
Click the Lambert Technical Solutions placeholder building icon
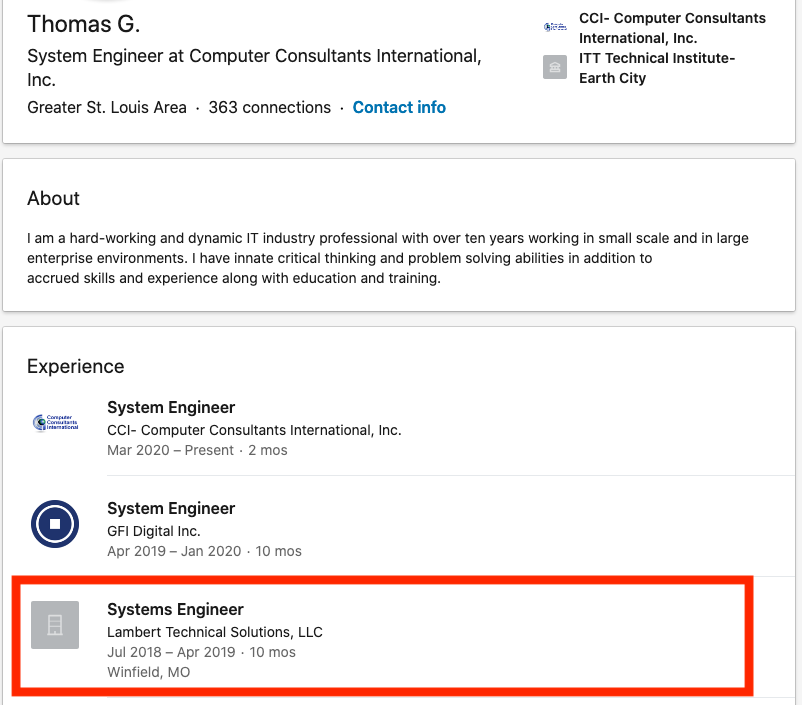tap(55, 625)
